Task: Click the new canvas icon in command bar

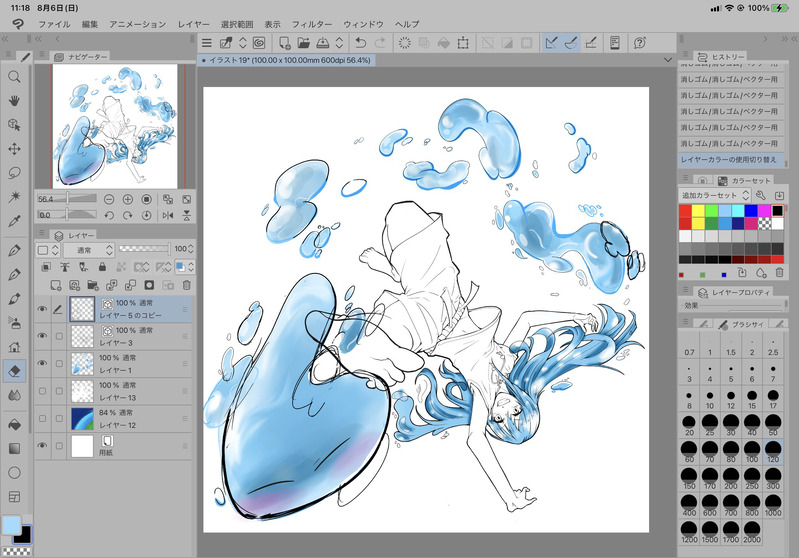Action: (x=284, y=43)
